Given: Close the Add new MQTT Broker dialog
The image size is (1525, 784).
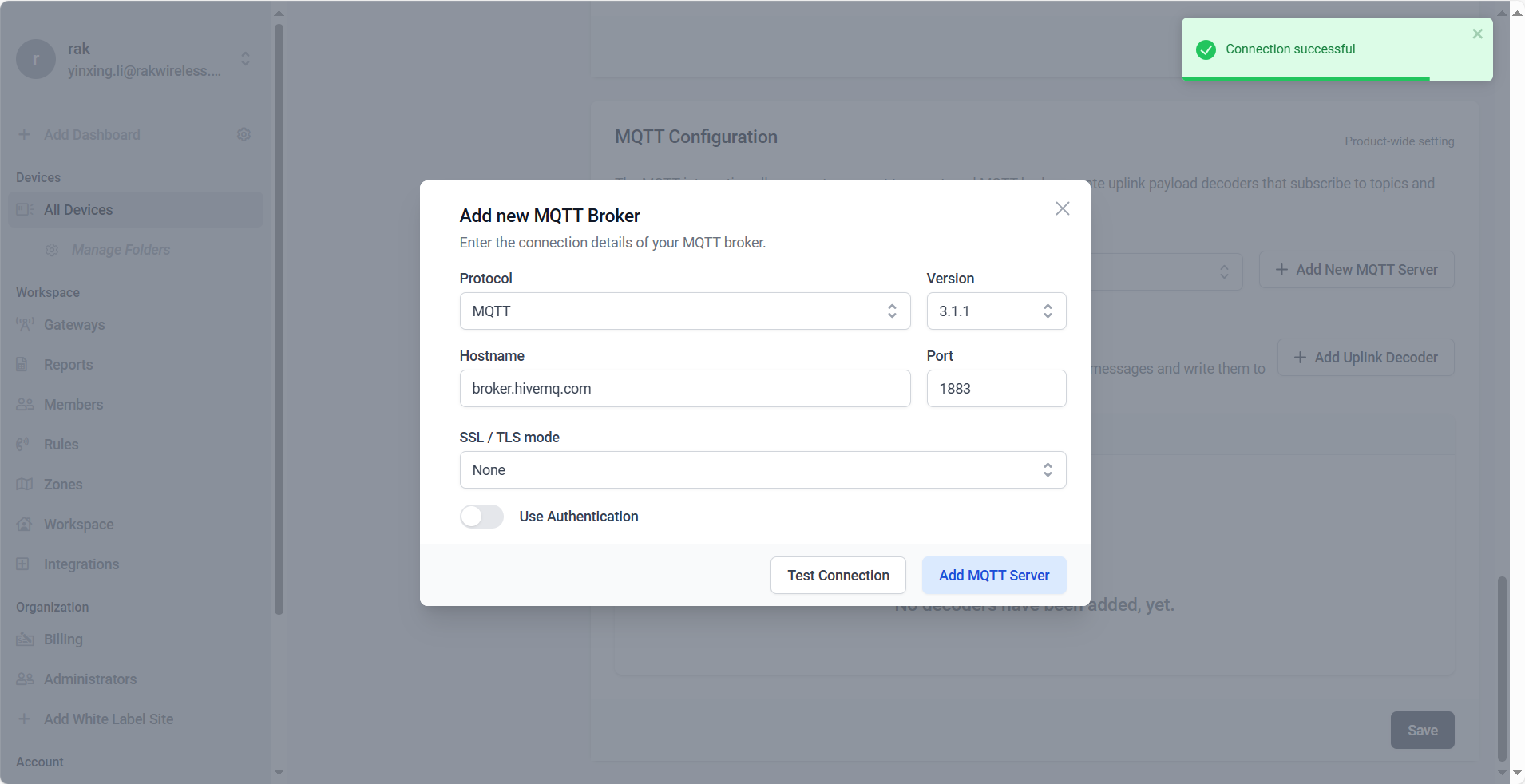Looking at the screenshot, I should click(x=1062, y=208).
